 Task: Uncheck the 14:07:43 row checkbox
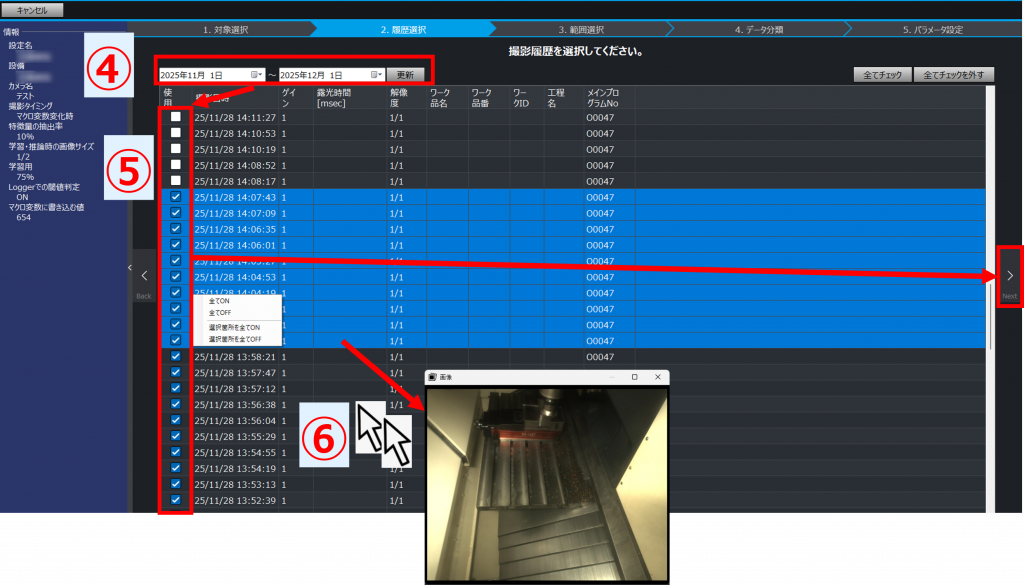[176, 197]
